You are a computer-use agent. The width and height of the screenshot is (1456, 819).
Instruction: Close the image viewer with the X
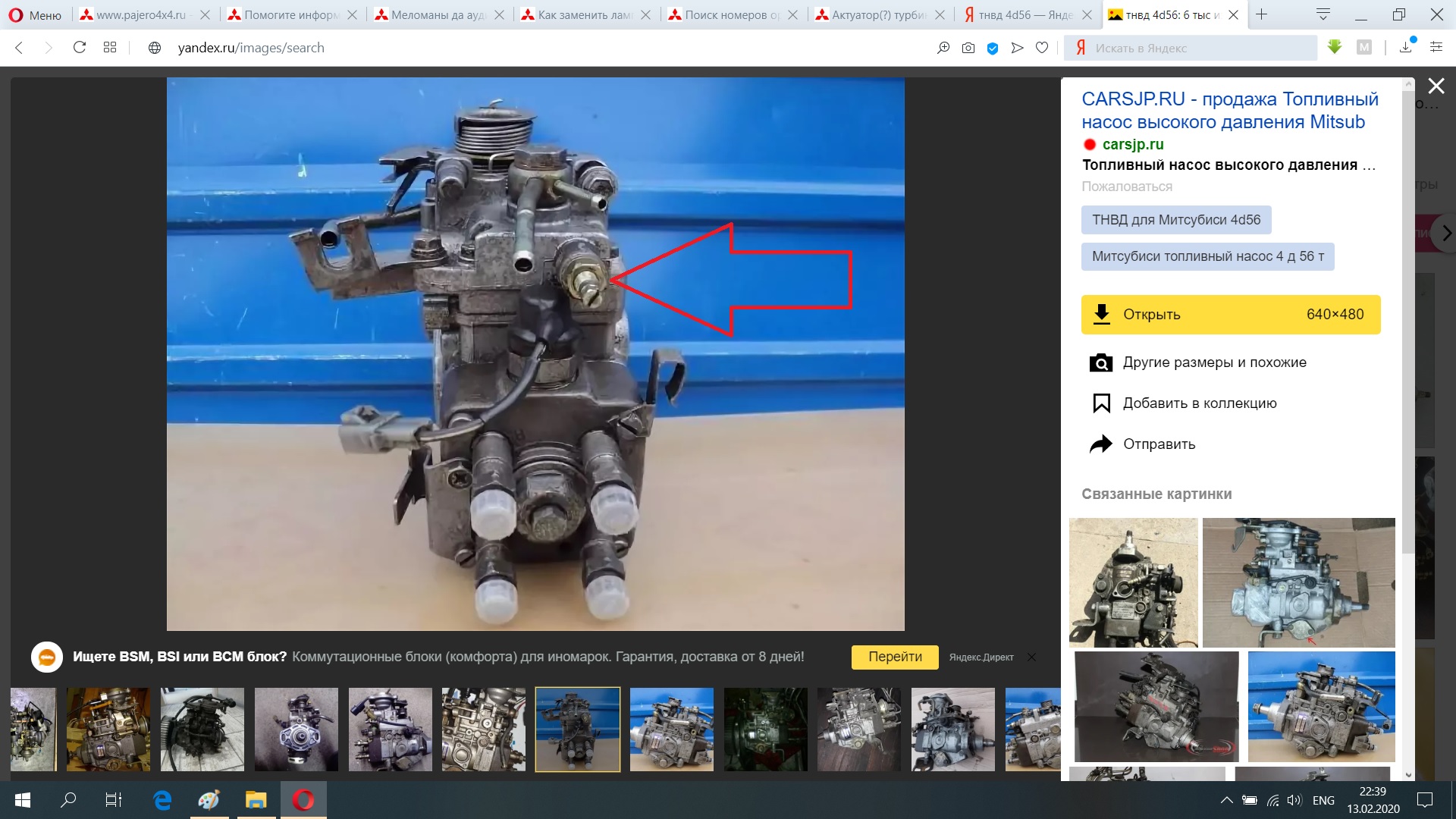coord(1436,86)
